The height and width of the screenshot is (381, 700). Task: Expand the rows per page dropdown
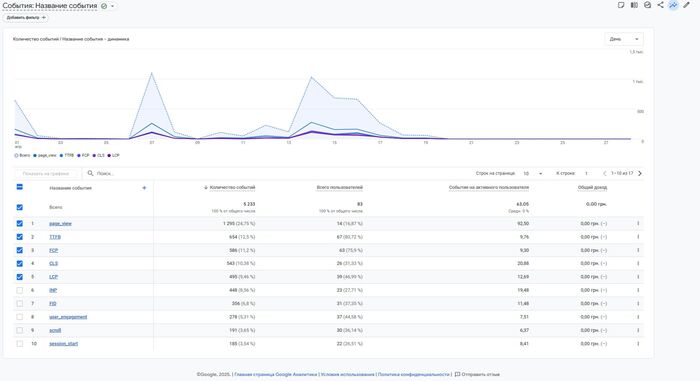click(533, 173)
